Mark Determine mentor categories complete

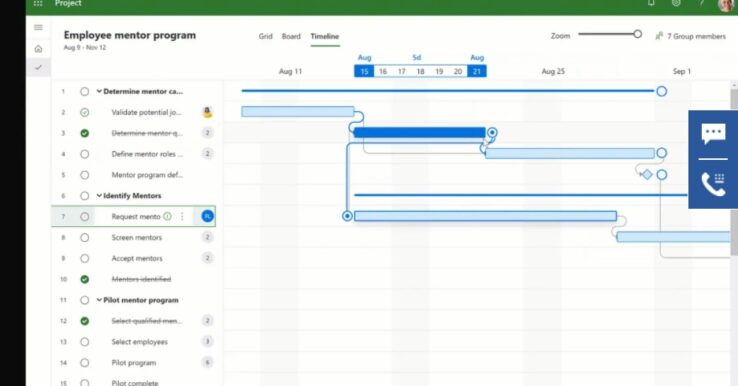[x=84, y=91]
